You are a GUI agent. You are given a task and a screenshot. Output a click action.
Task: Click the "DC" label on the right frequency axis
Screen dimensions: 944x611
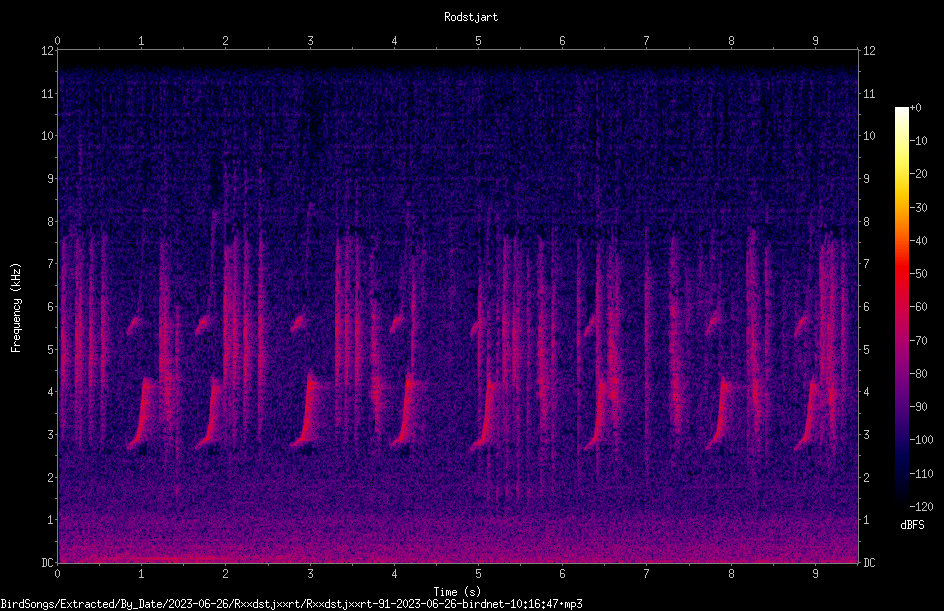tap(869, 563)
